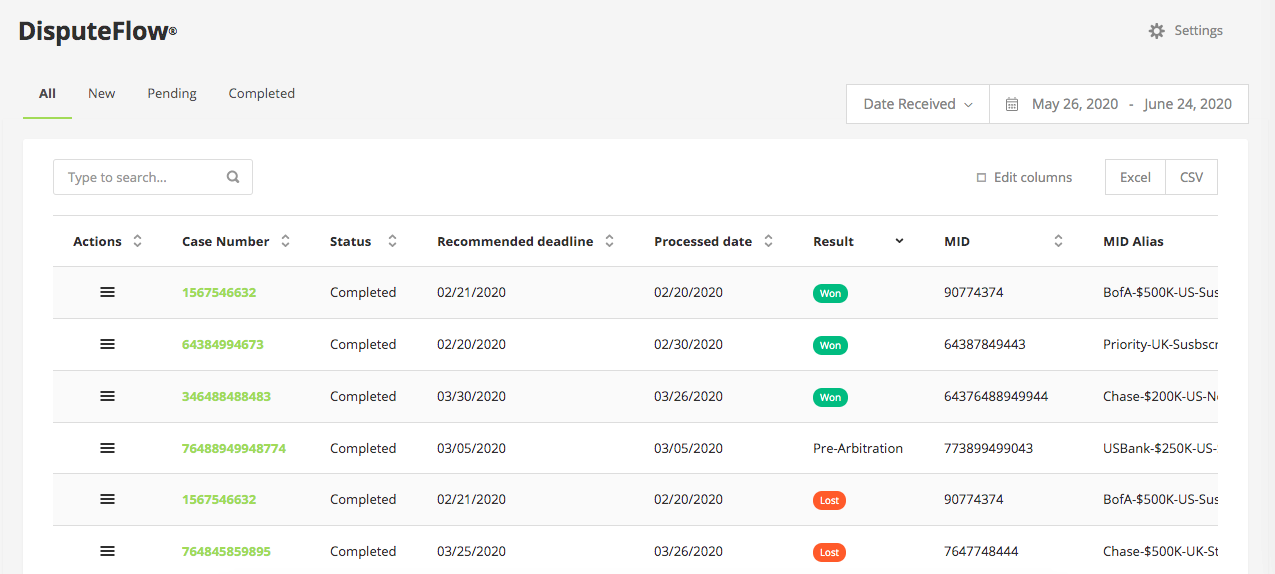Open case 76488949948774 link
Image resolution: width=1275 pixels, height=574 pixels.
tap(234, 448)
